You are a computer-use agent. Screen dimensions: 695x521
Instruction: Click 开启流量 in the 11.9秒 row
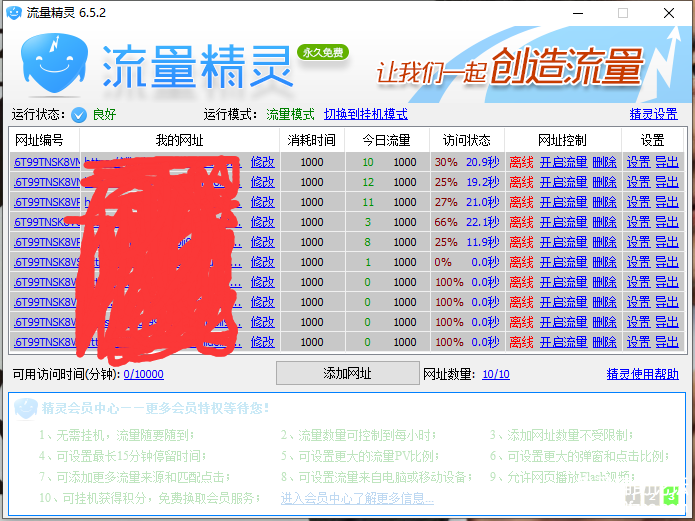[563, 242]
